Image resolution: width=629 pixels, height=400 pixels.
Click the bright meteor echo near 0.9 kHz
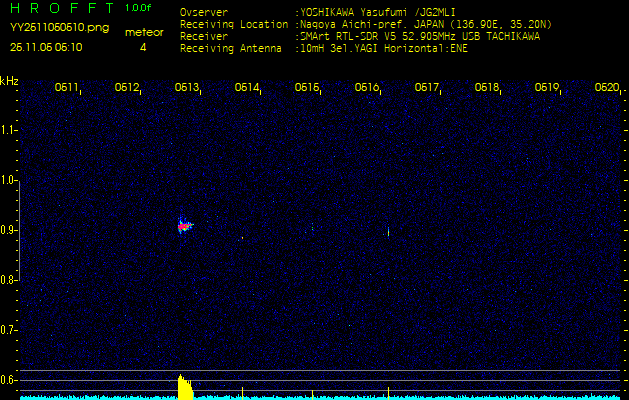[184, 226]
